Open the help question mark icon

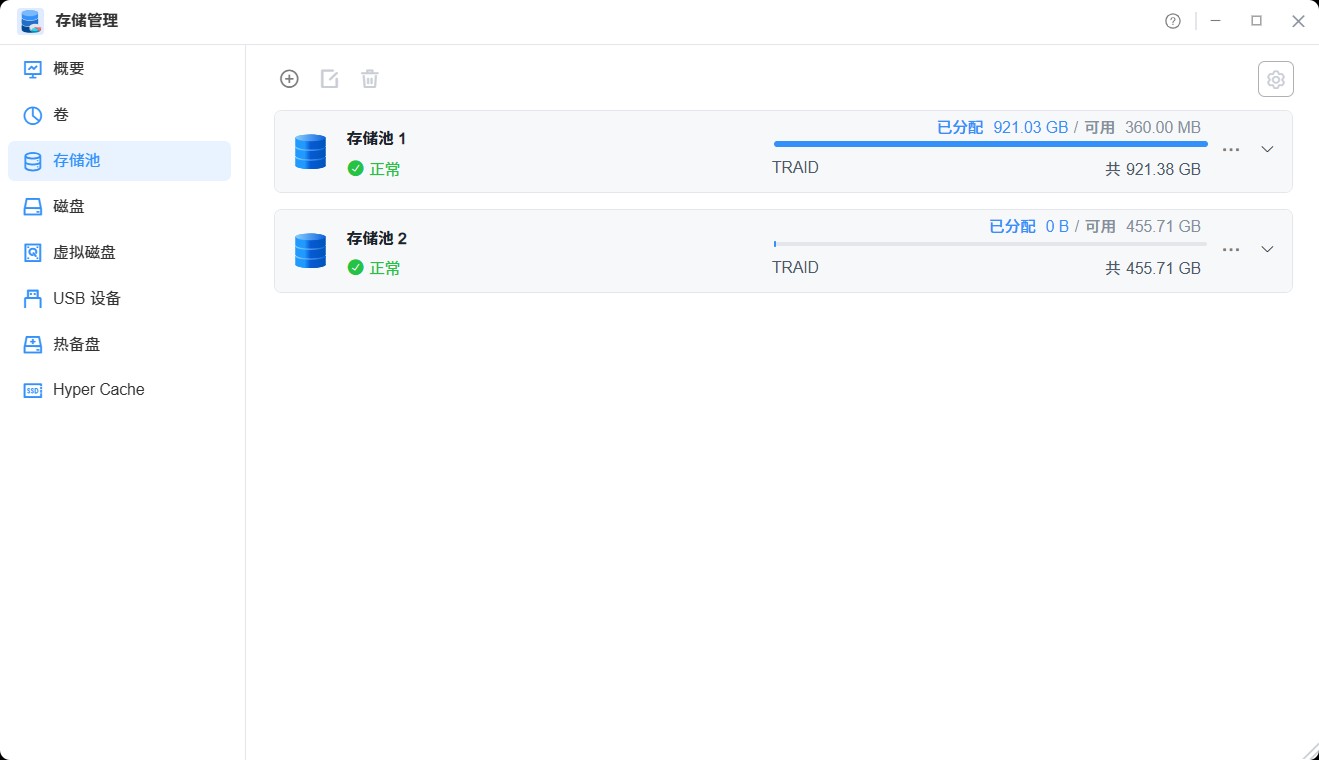tap(1172, 20)
